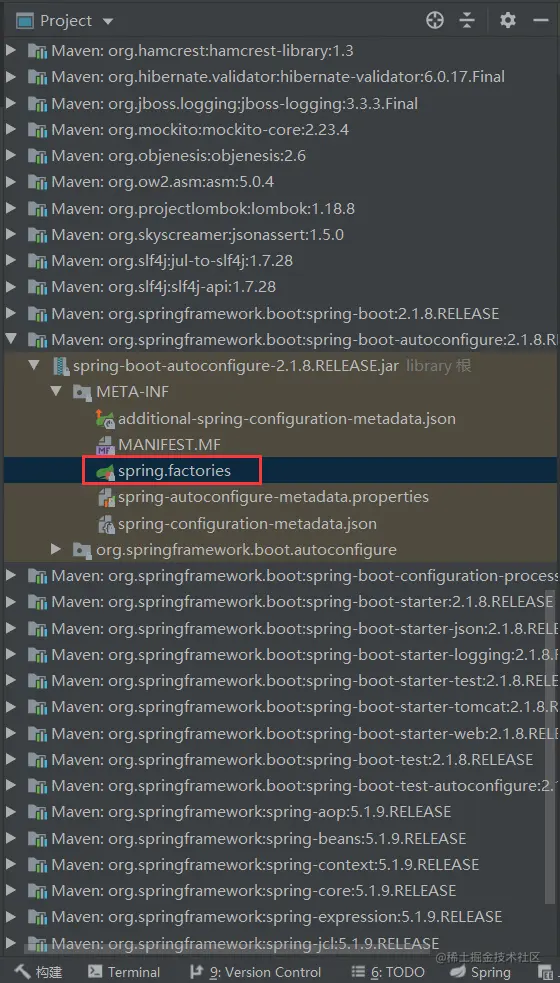560x983 pixels.
Task: Click library icon of spring-boot-starter-logging
Action: tap(38, 654)
